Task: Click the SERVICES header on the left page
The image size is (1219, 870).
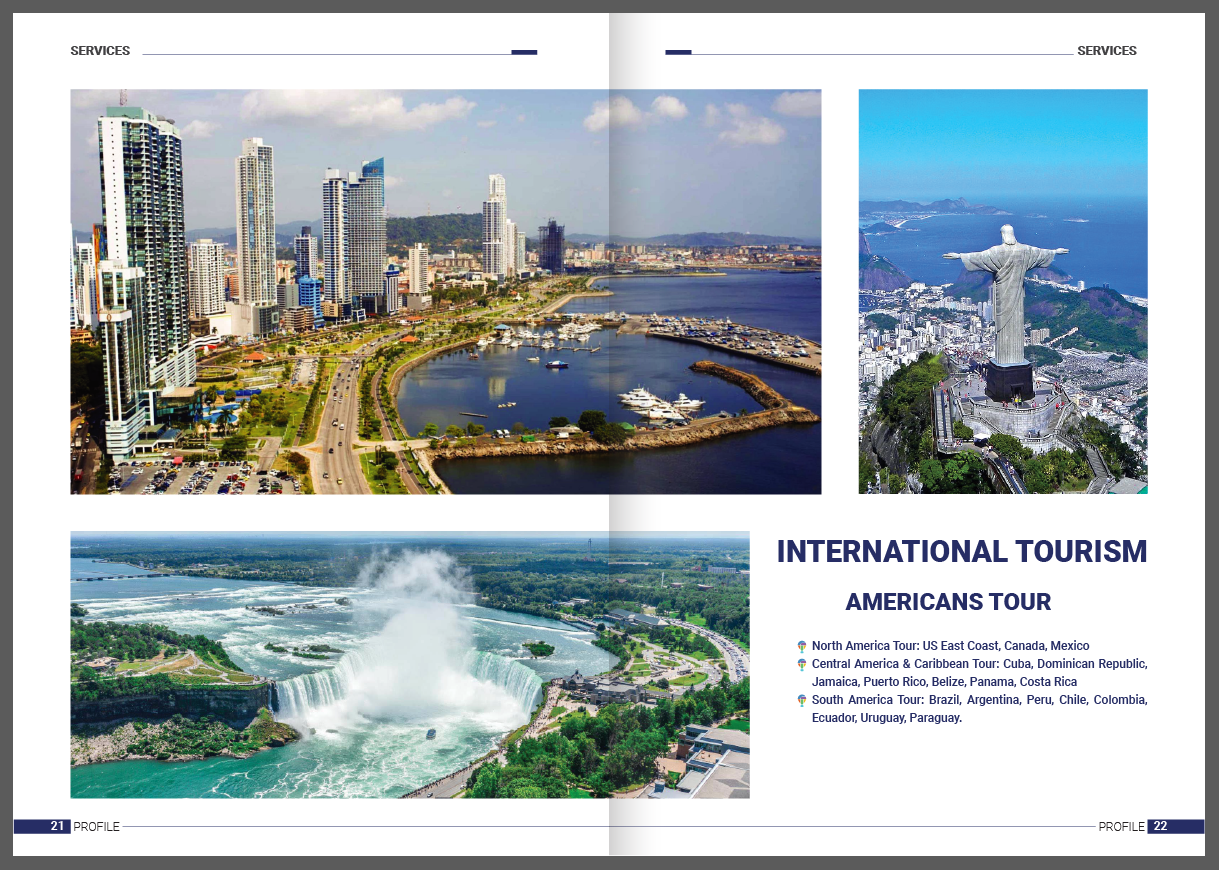Action: [100, 51]
